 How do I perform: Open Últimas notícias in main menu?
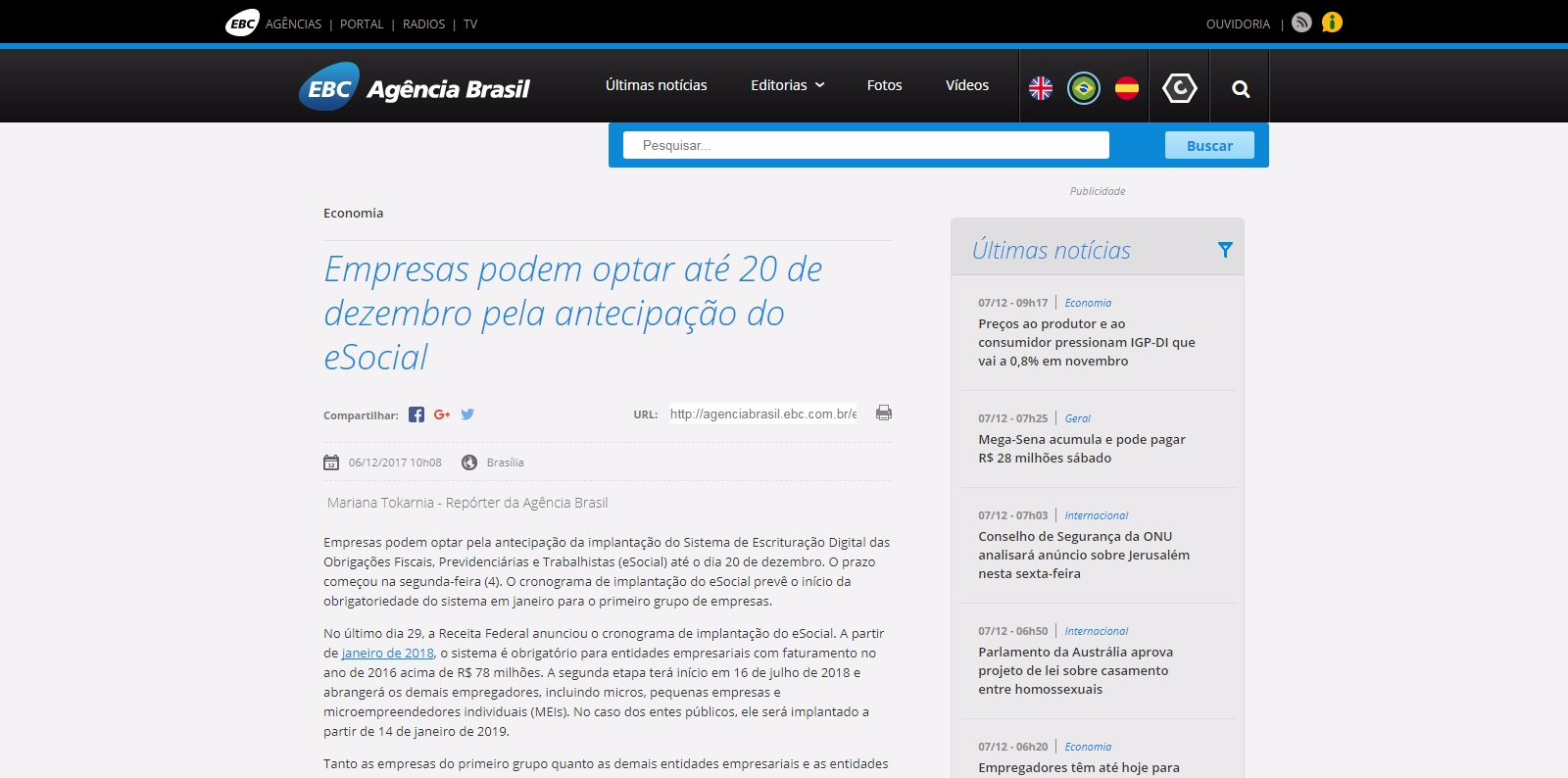tap(657, 85)
